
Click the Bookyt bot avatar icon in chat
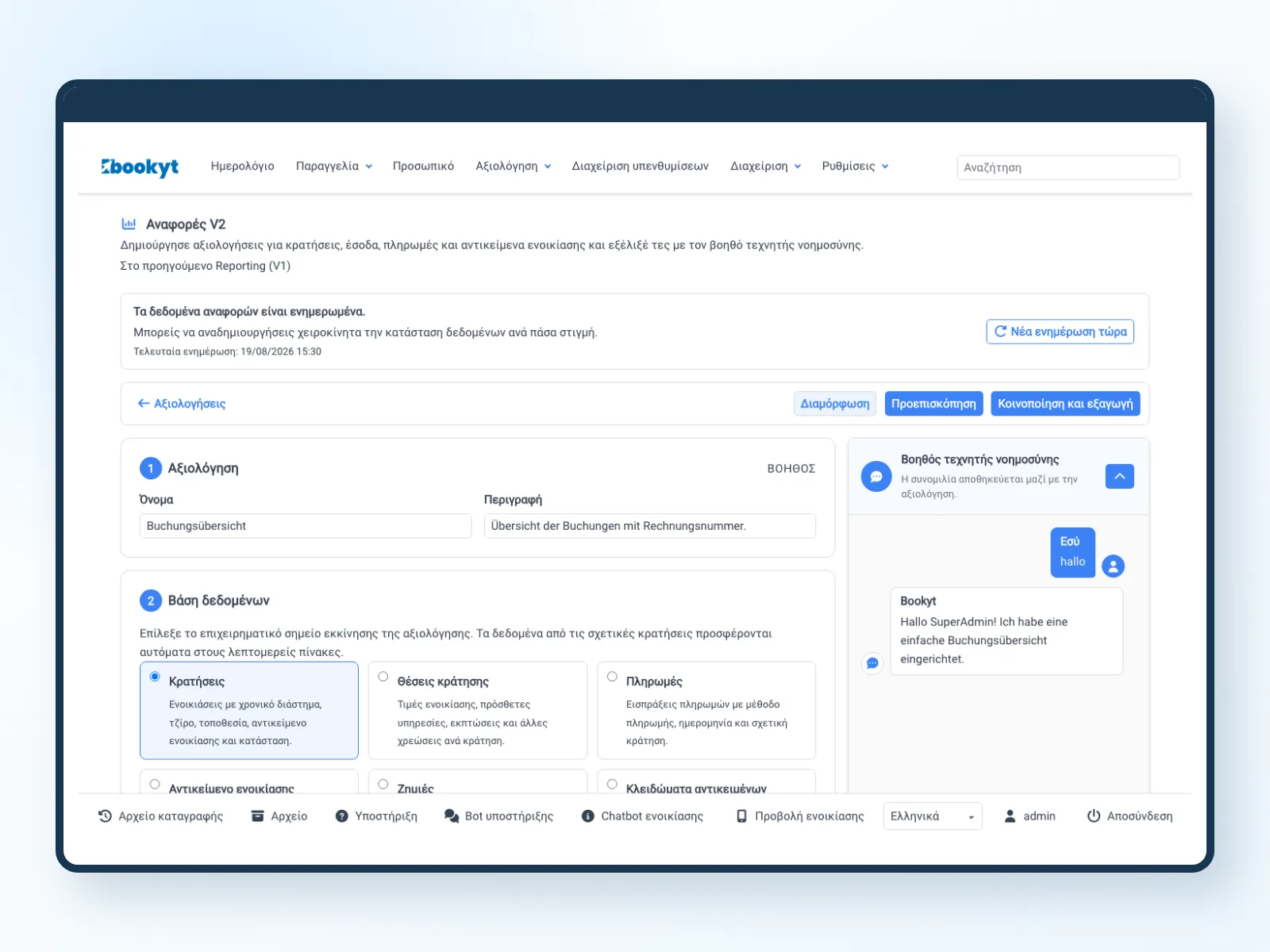coord(872,663)
